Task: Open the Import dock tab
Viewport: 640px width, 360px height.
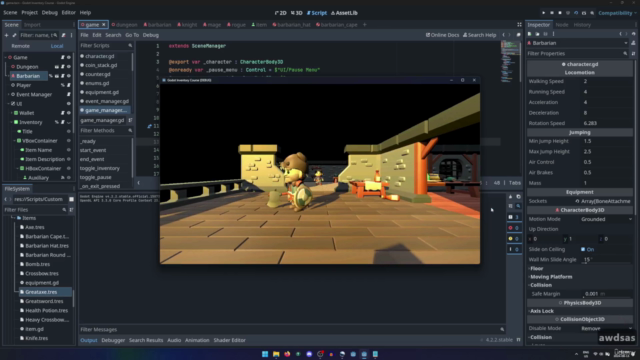Action: click(x=32, y=25)
